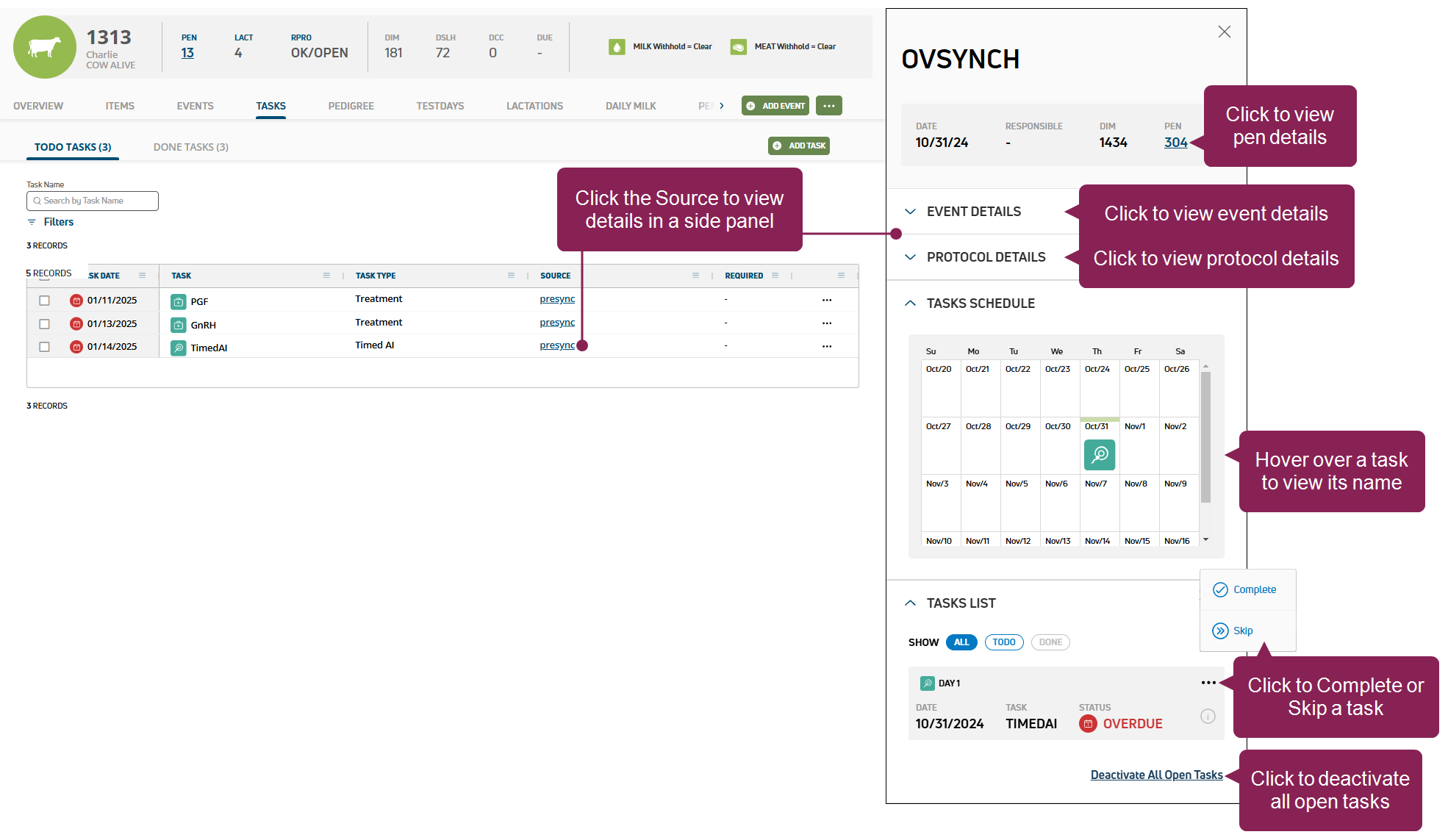Open the Task column header menu icon
This screenshot has height=840, width=1448.
(326, 276)
